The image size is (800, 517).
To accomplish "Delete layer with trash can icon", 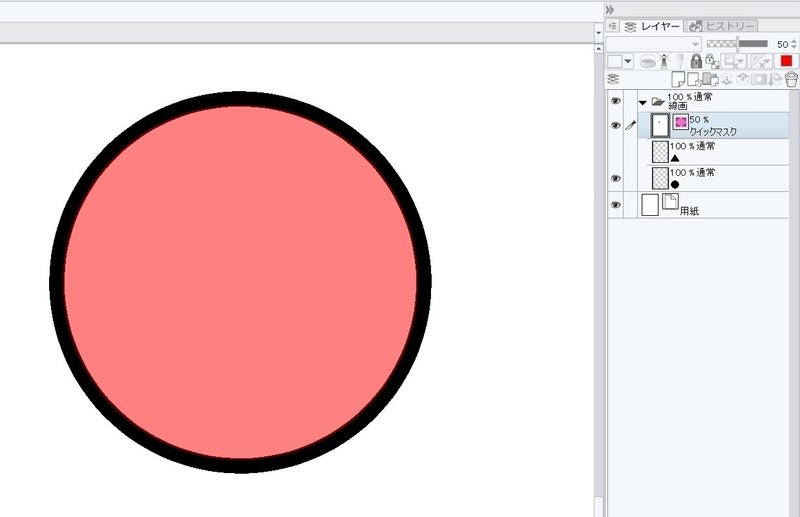I will tap(791, 79).
